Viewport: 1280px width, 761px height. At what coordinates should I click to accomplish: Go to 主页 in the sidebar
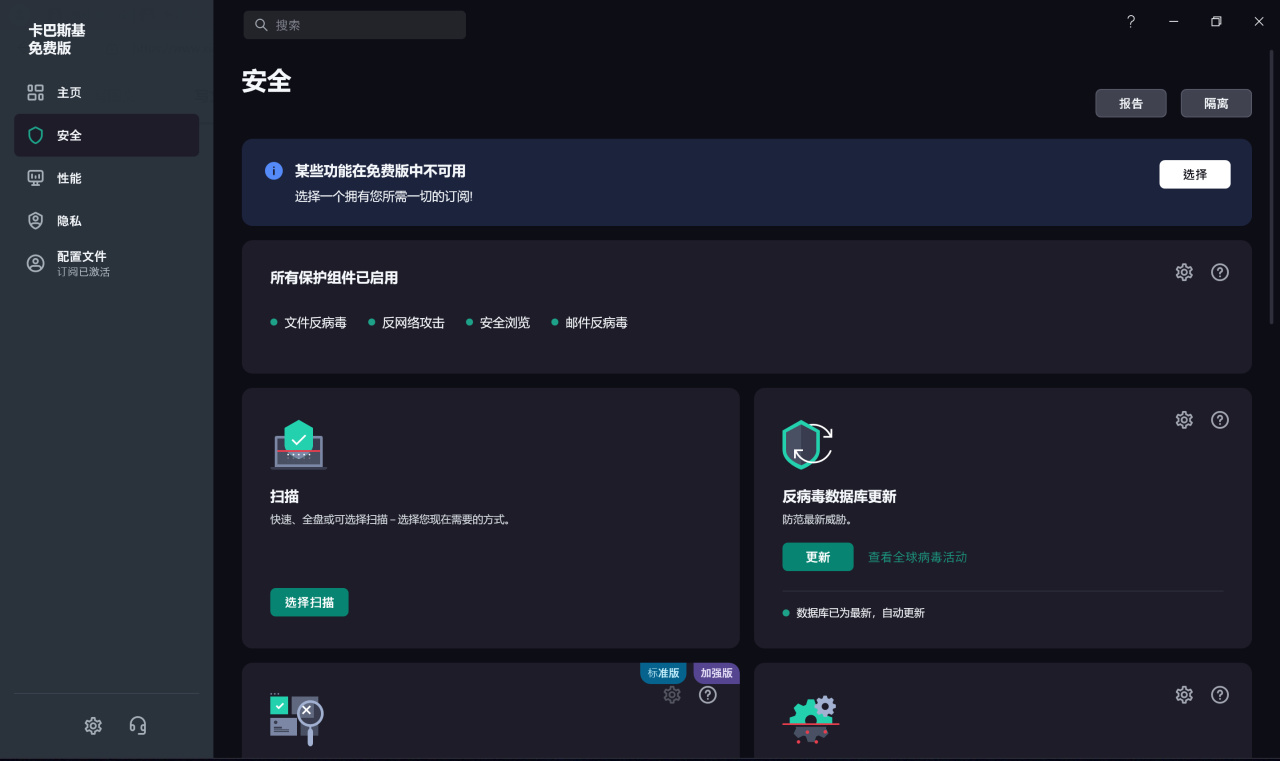pyautogui.click(x=106, y=93)
